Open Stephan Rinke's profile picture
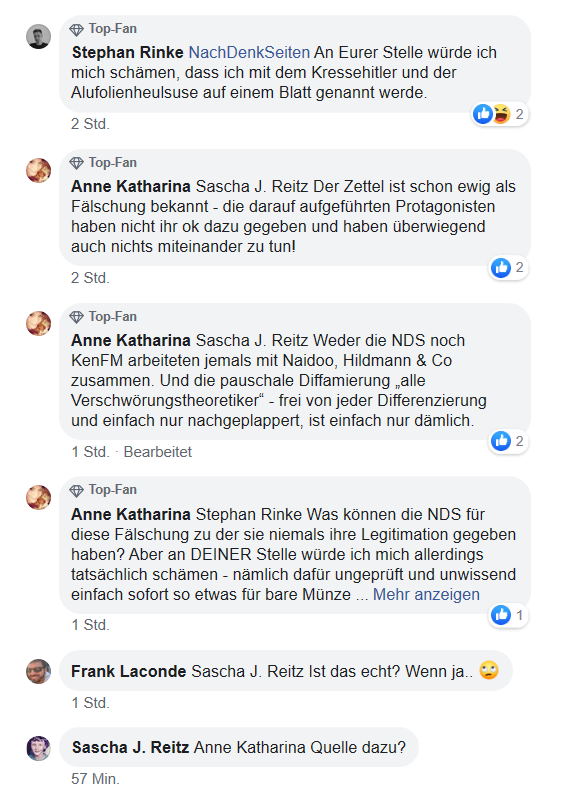Image resolution: width=563 pixels, height=798 pixels. (39, 37)
